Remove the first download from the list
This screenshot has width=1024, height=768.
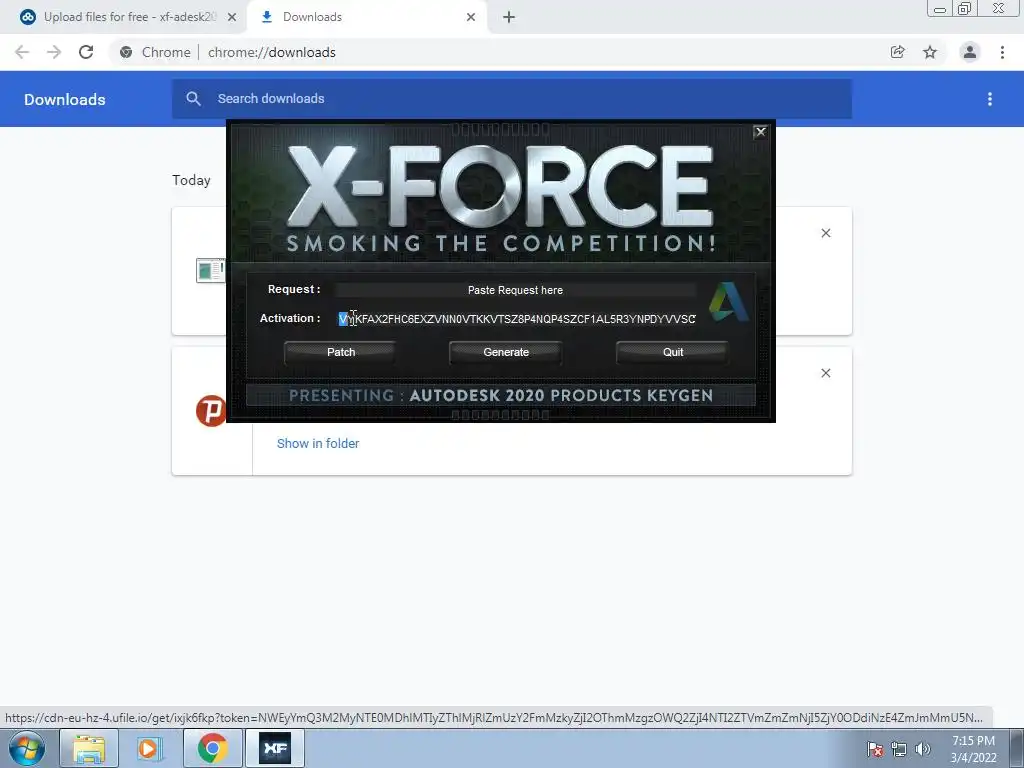[825, 233]
